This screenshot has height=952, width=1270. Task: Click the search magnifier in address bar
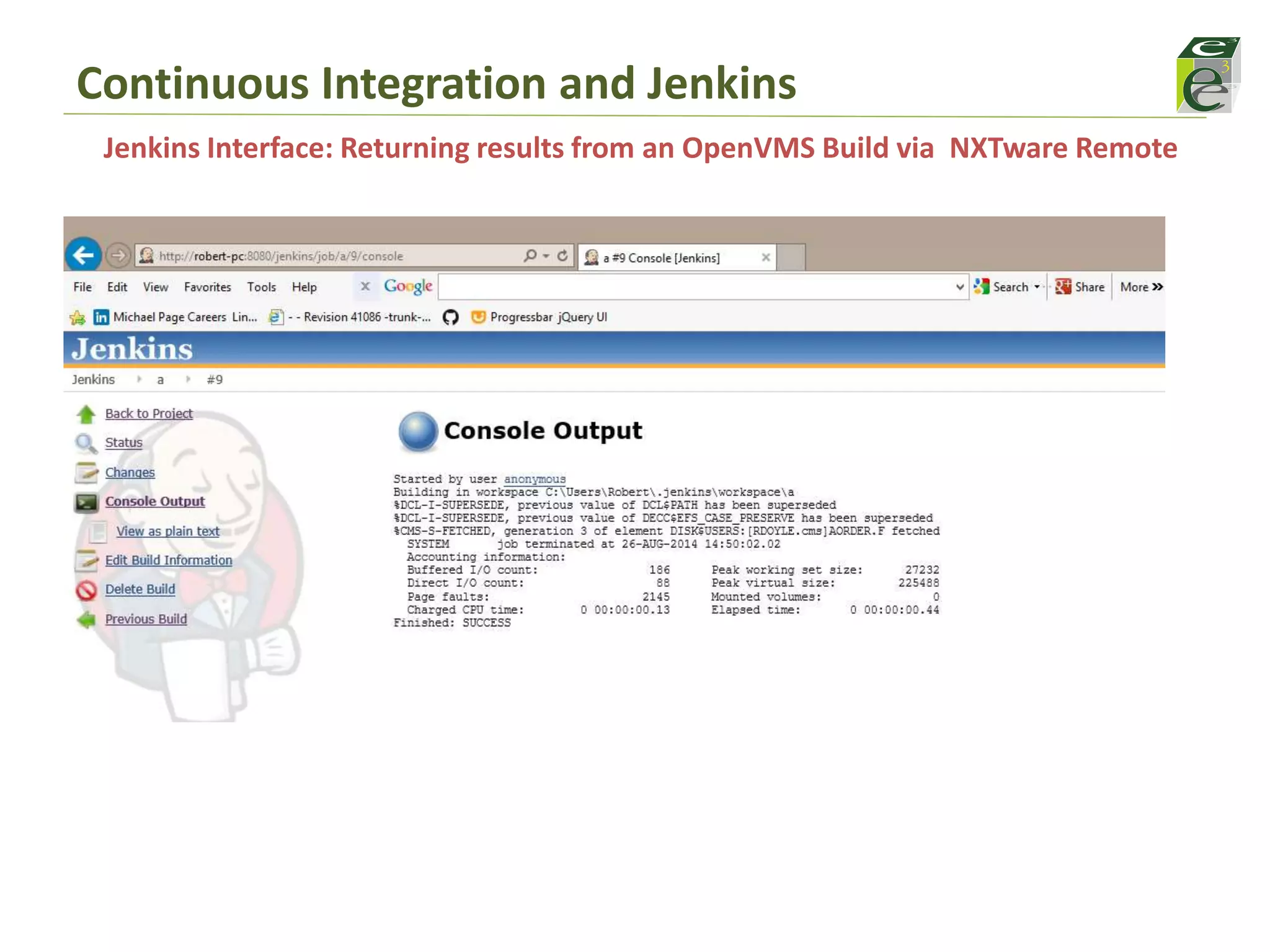click(x=530, y=255)
